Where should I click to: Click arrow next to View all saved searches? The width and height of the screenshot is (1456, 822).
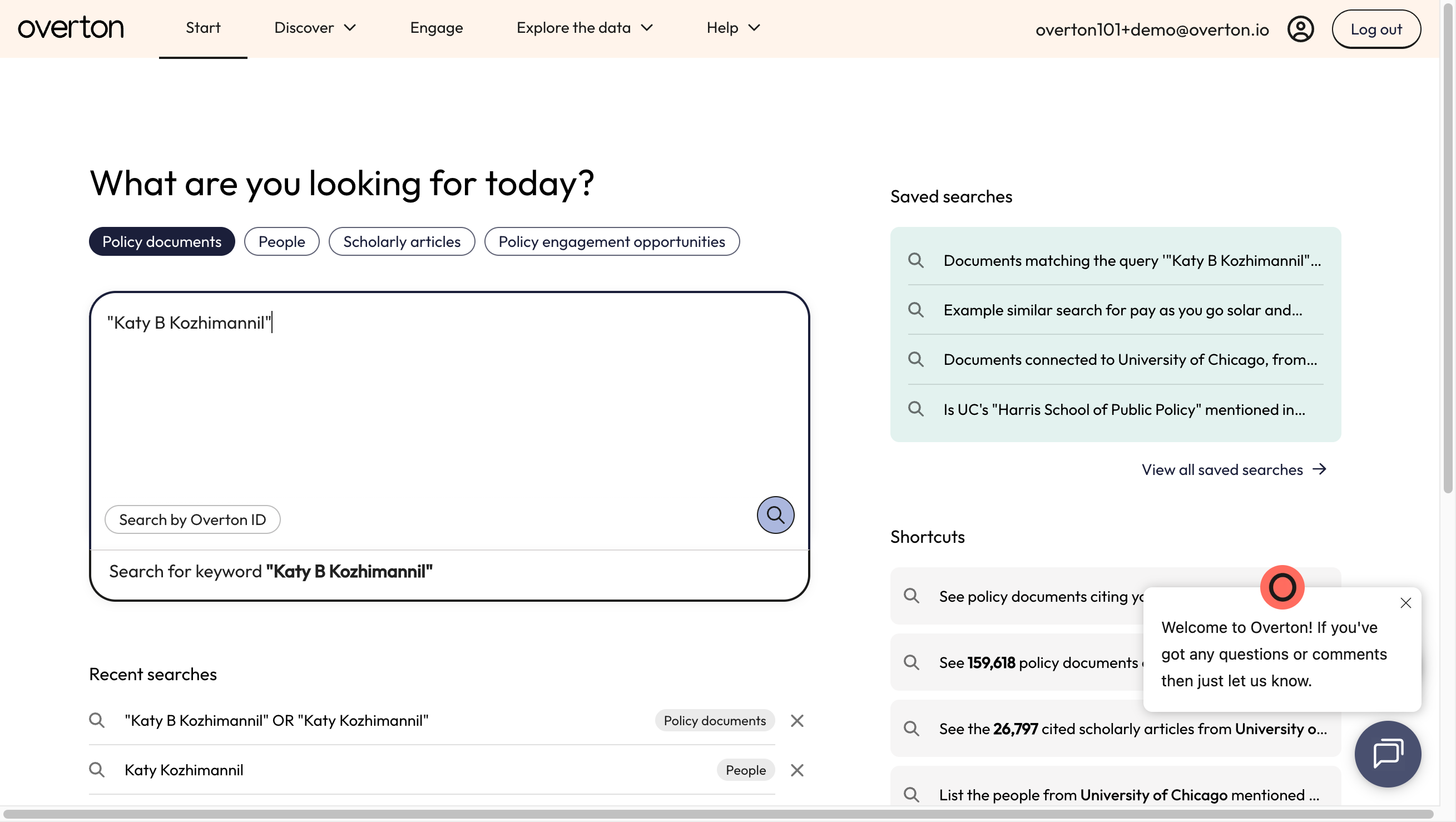coord(1319,469)
